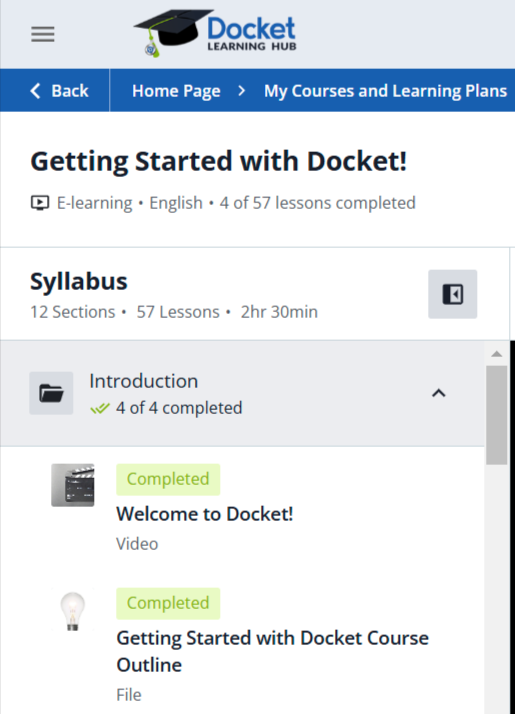Open the hamburger menu

pyautogui.click(x=43, y=34)
